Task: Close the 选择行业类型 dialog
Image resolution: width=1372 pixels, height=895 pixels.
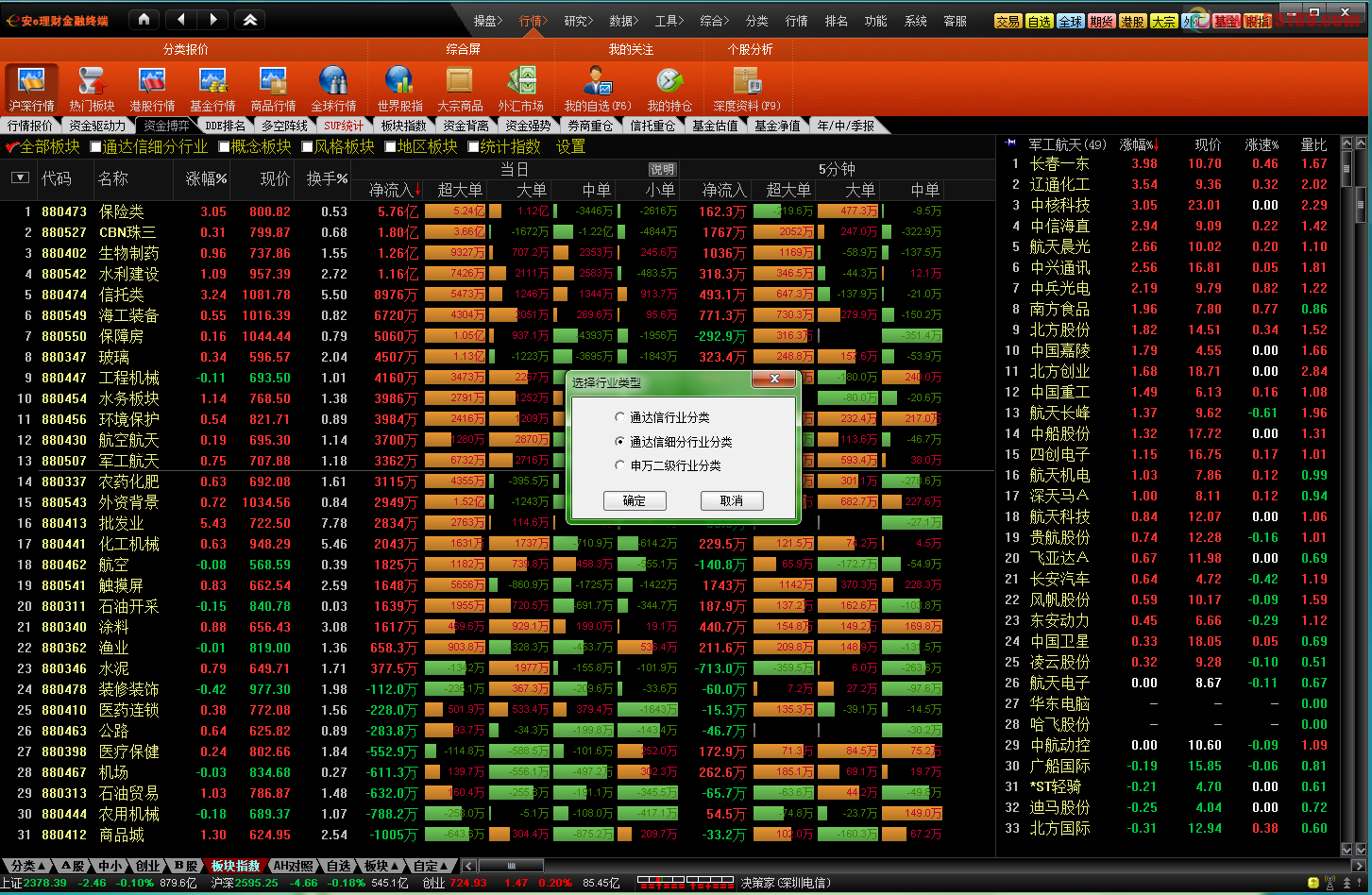Action: pos(774,380)
